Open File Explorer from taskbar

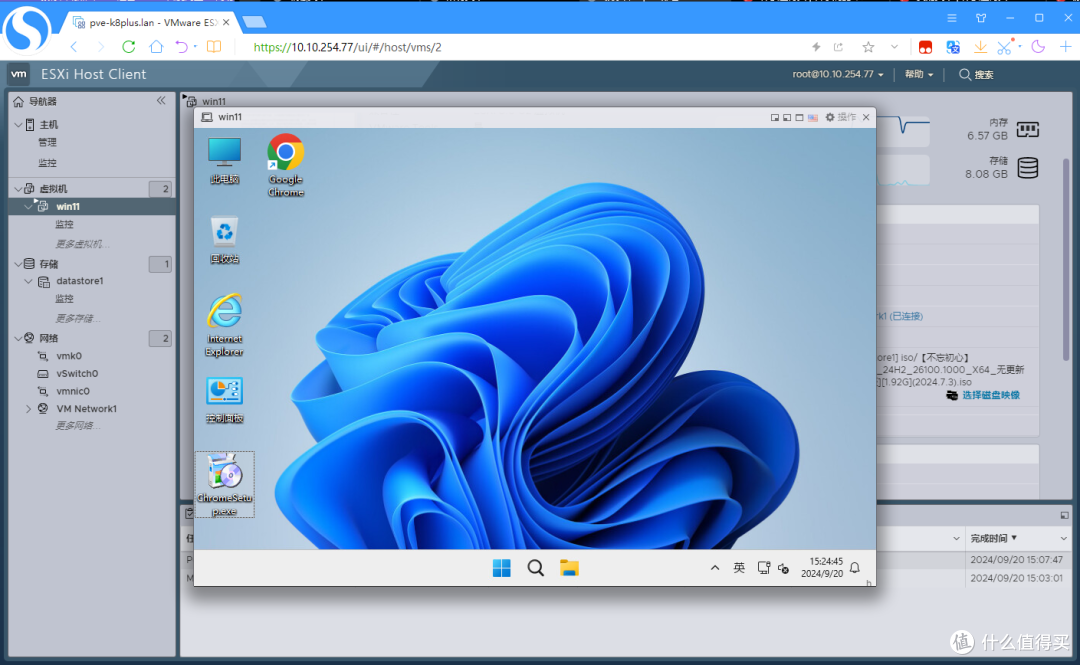(x=569, y=568)
